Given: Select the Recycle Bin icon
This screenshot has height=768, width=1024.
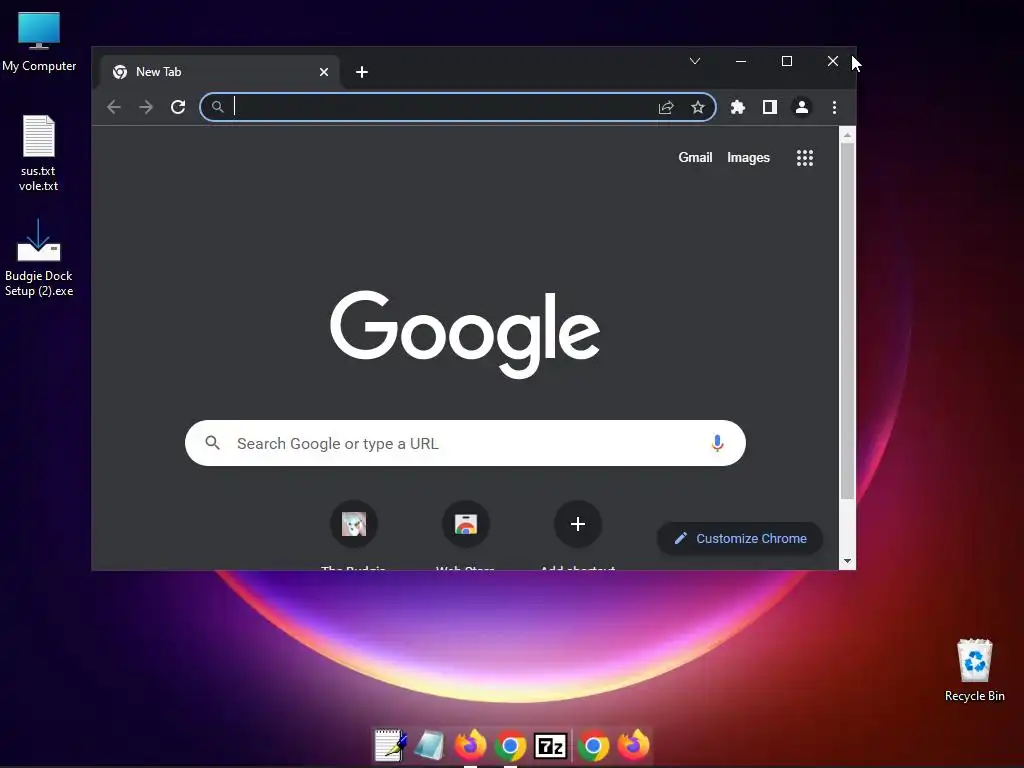Looking at the screenshot, I should (x=974, y=670).
